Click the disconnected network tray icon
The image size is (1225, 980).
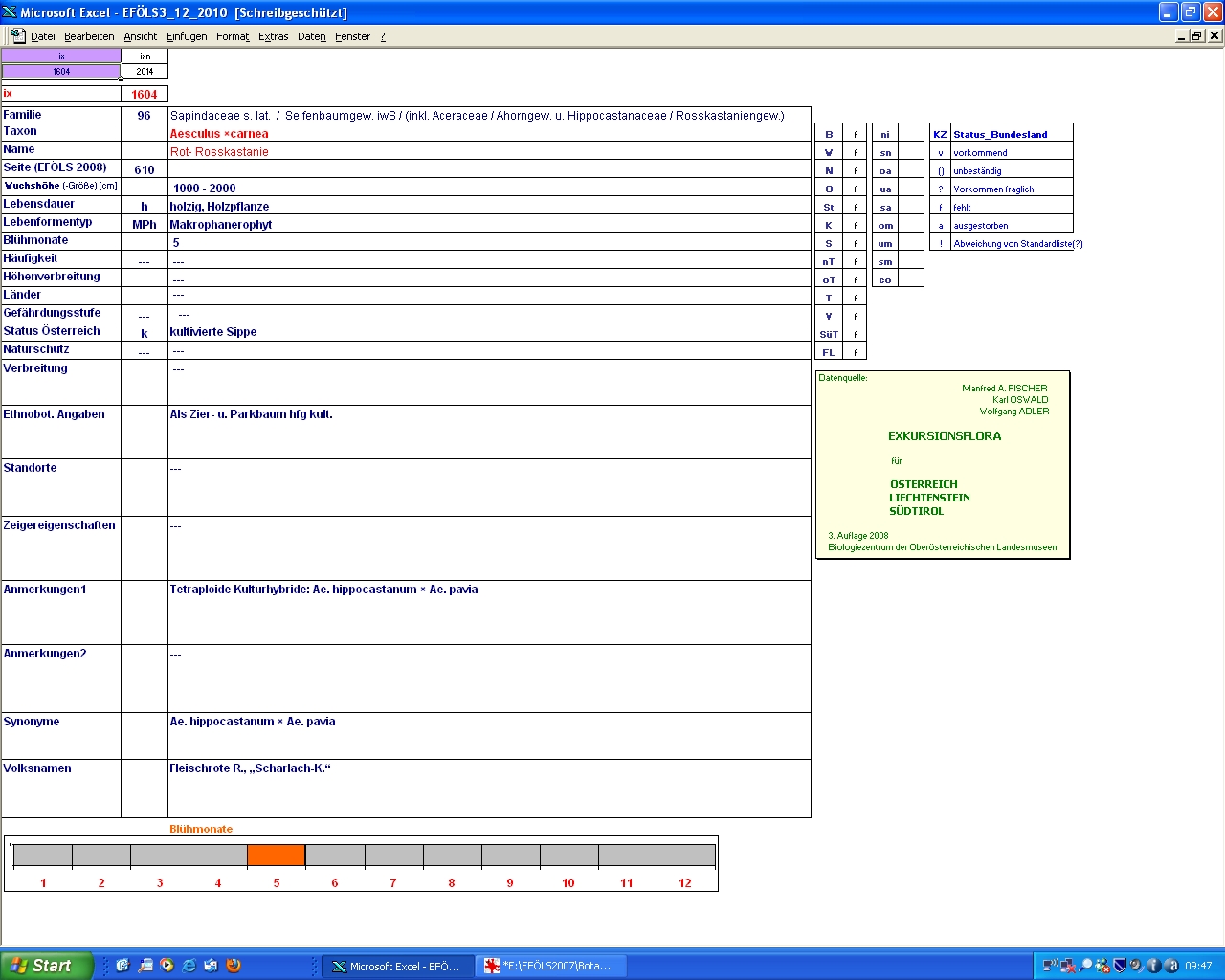coord(1068,966)
